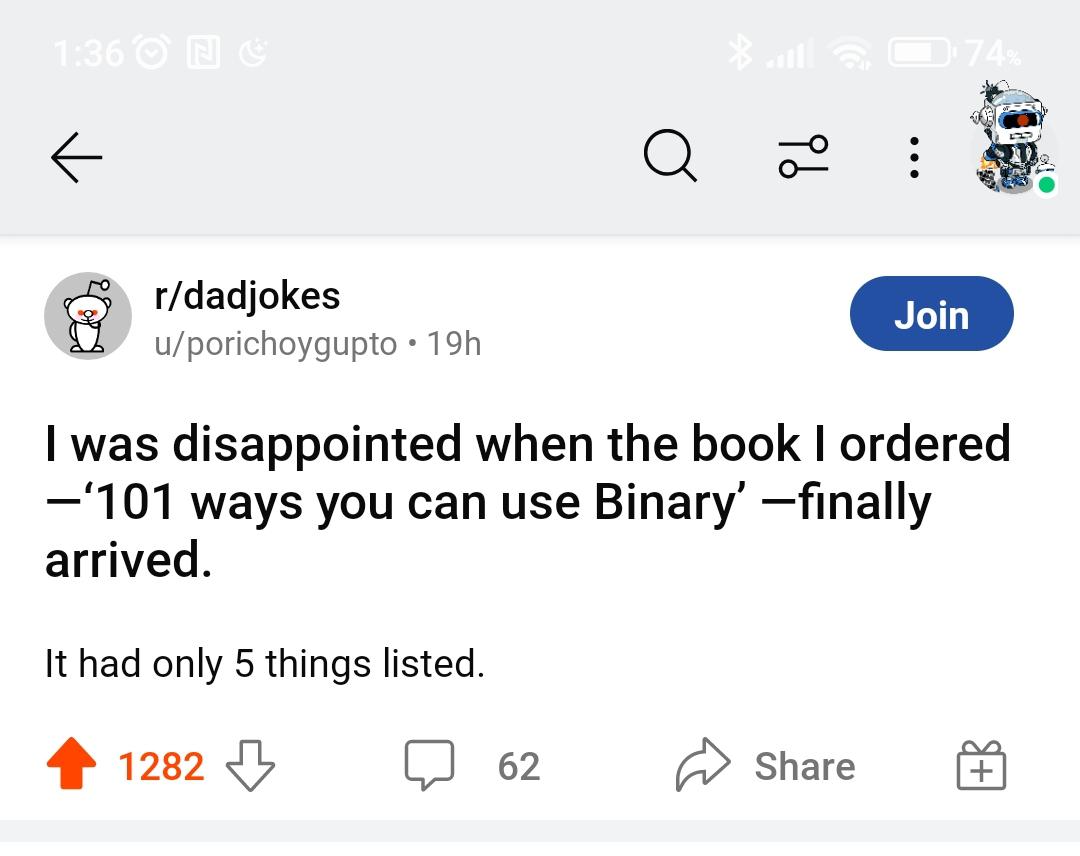Tap the post title about Binary book
Image resolution: width=1080 pixels, height=856 pixels.
click(x=528, y=501)
